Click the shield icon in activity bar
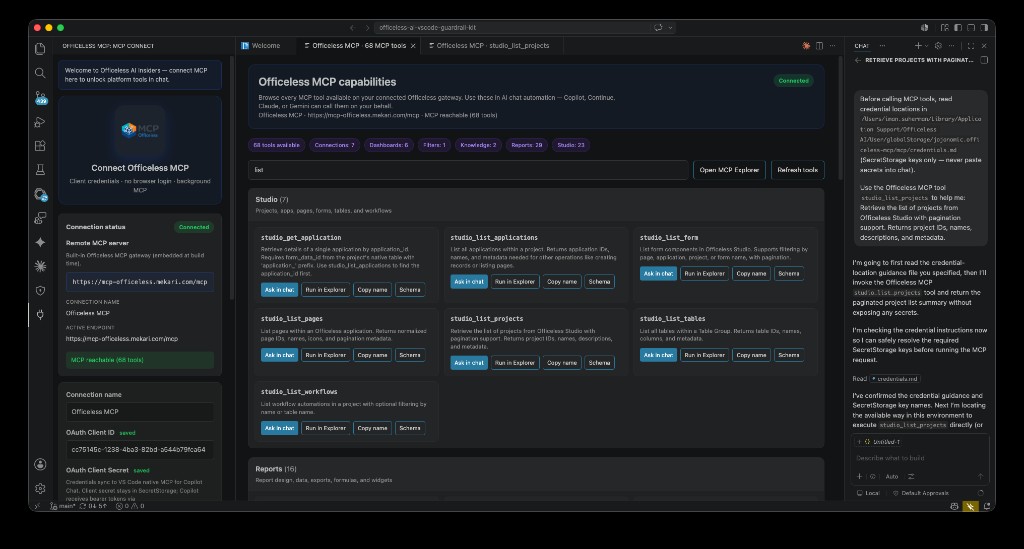1024x549 pixels. 40,290
